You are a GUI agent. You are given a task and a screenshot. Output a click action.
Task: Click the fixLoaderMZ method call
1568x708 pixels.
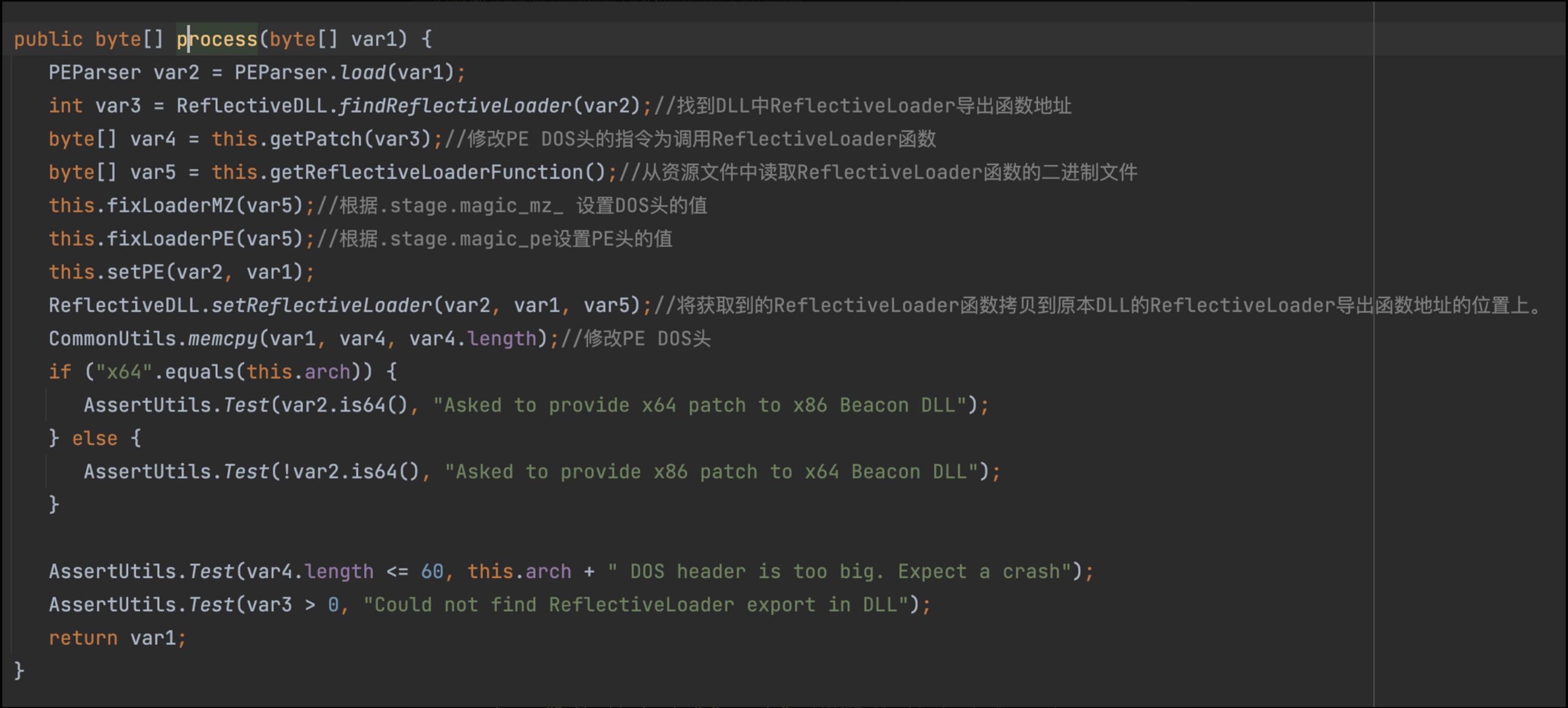tap(170, 206)
